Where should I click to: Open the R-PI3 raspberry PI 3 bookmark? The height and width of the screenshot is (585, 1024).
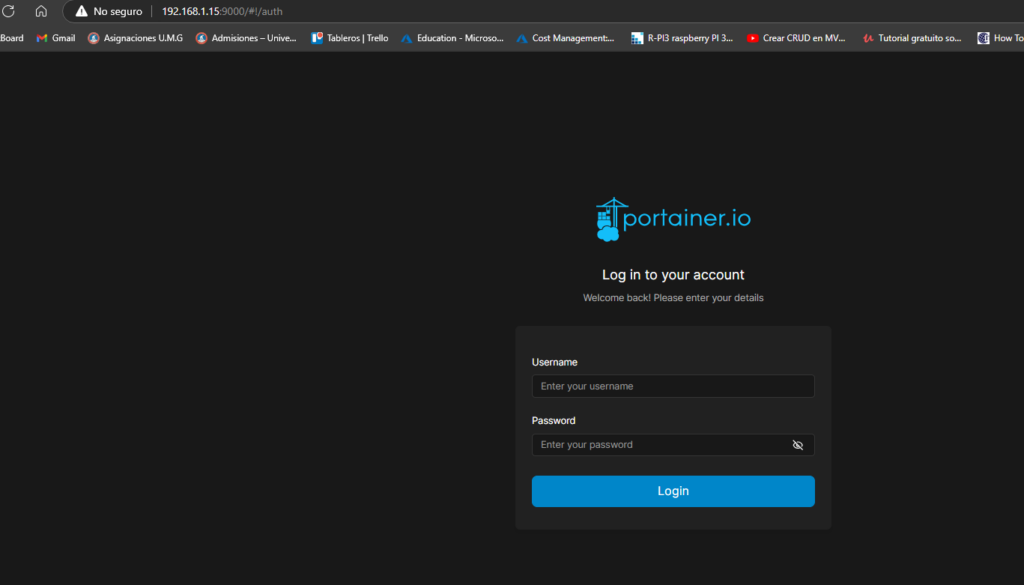click(x=682, y=38)
